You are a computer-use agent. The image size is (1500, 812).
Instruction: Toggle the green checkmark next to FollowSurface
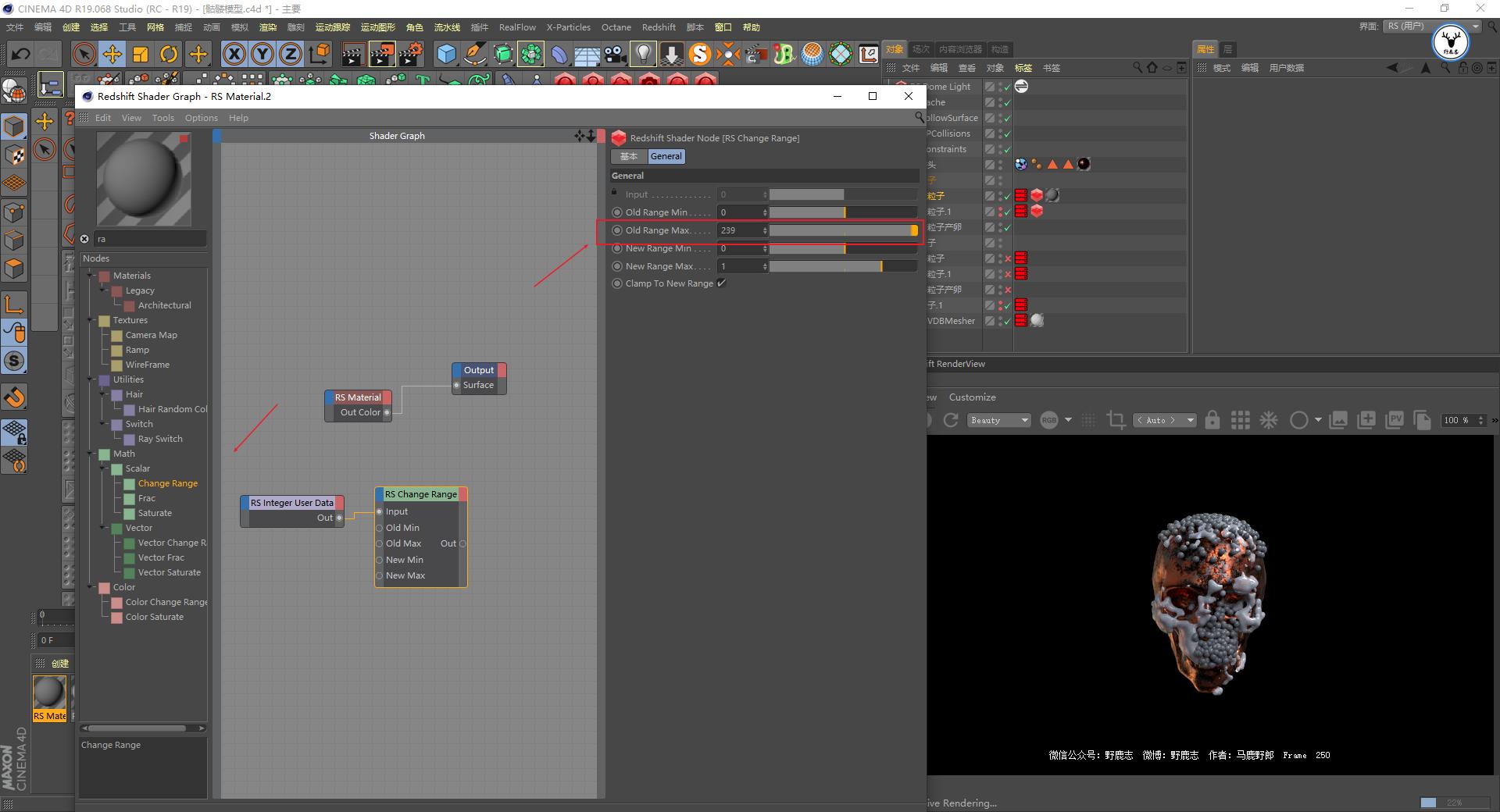(x=1008, y=117)
